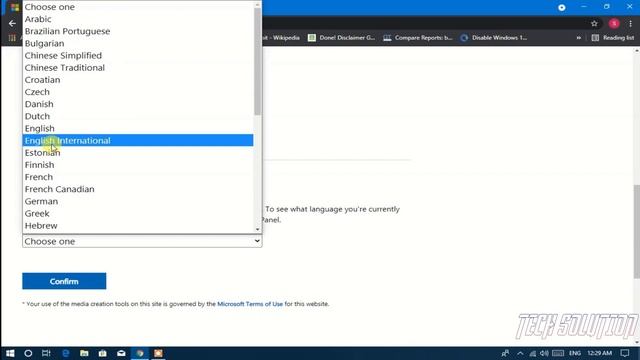Expand the hidden bookmarks overflow chevron
The width and height of the screenshot is (640, 360).
578,38
